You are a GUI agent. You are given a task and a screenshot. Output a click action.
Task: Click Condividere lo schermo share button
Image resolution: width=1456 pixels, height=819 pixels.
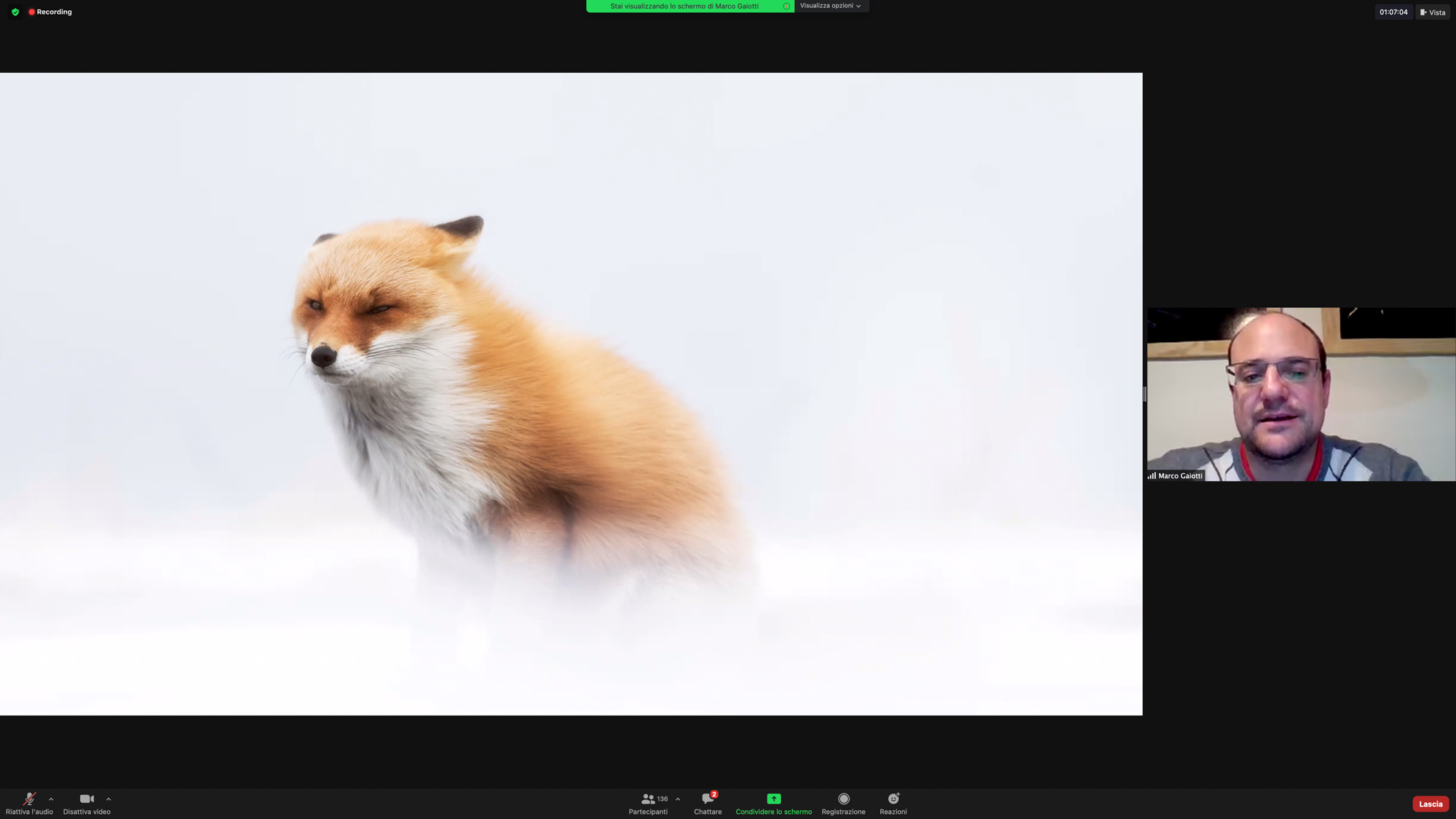[773, 804]
